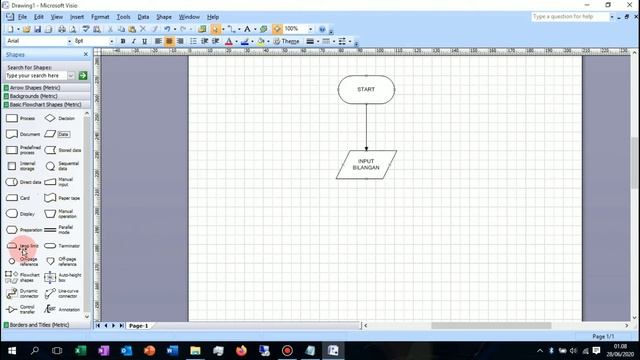
Task: Activate the Pointer tool in the toolbar
Action: coord(215,29)
